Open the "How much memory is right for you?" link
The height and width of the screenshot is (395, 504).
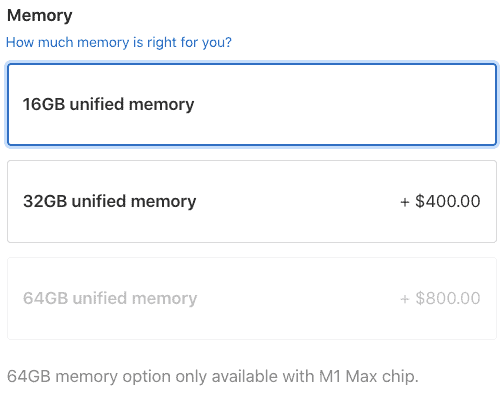click(119, 43)
